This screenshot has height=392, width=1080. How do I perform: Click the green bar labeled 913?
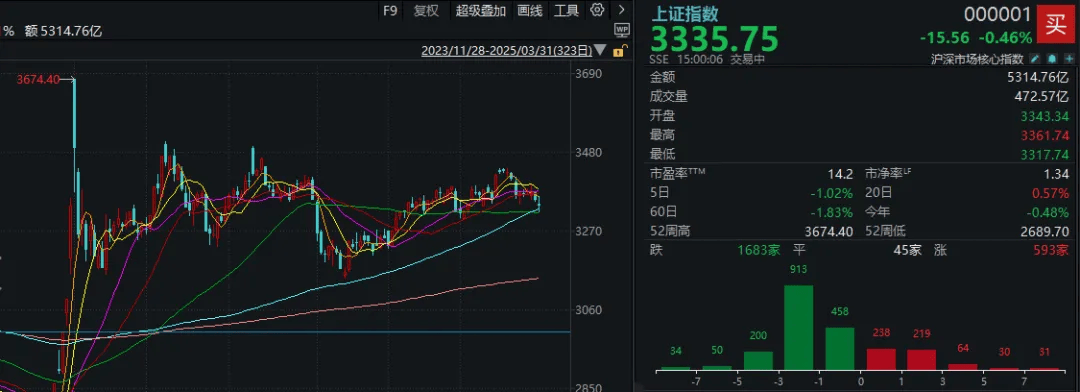[x=798, y=328]
